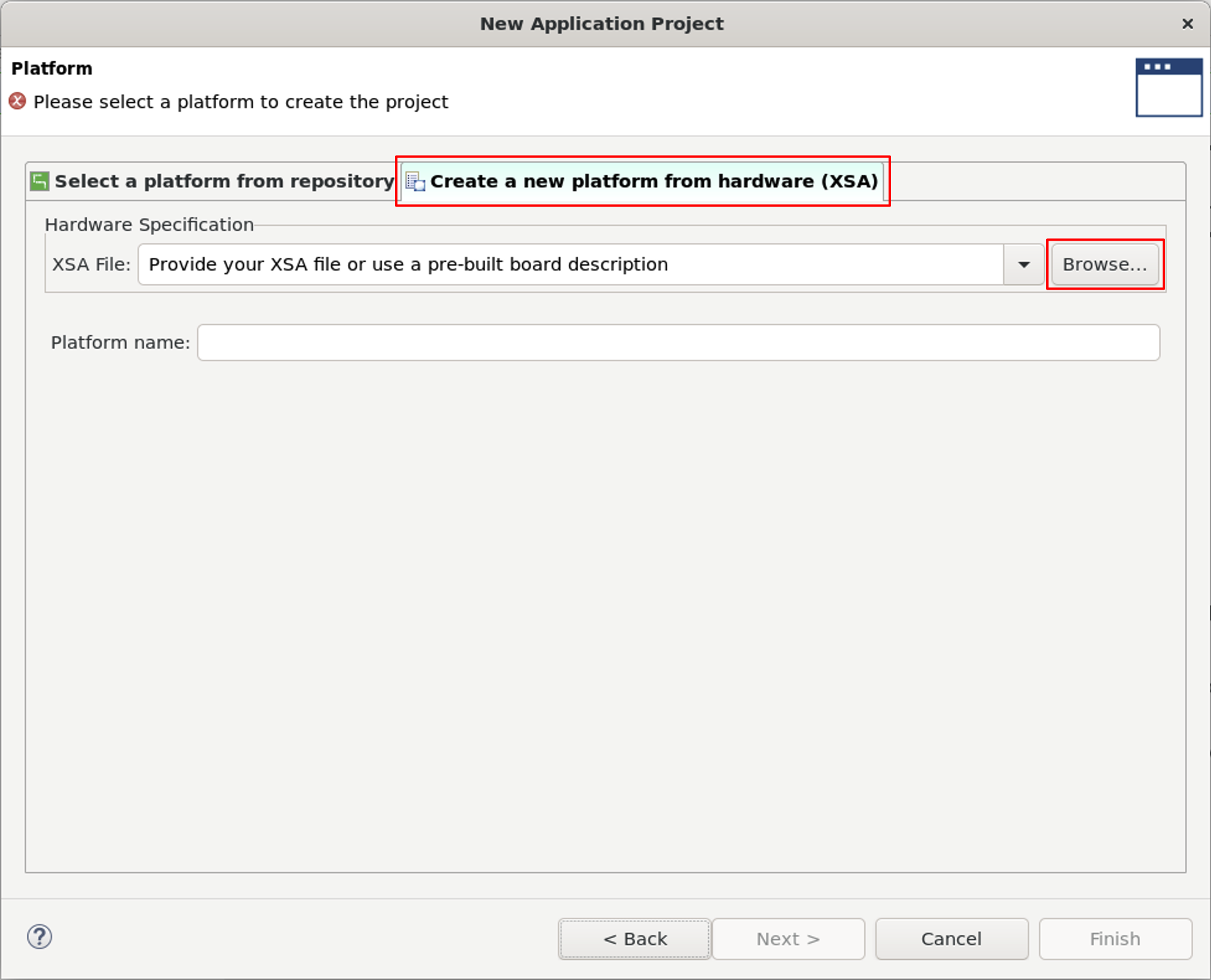This screenshot has height=980, width=1211.
Task: Expand the XSA File dropdown arrow
Action: pos(1024,265)
